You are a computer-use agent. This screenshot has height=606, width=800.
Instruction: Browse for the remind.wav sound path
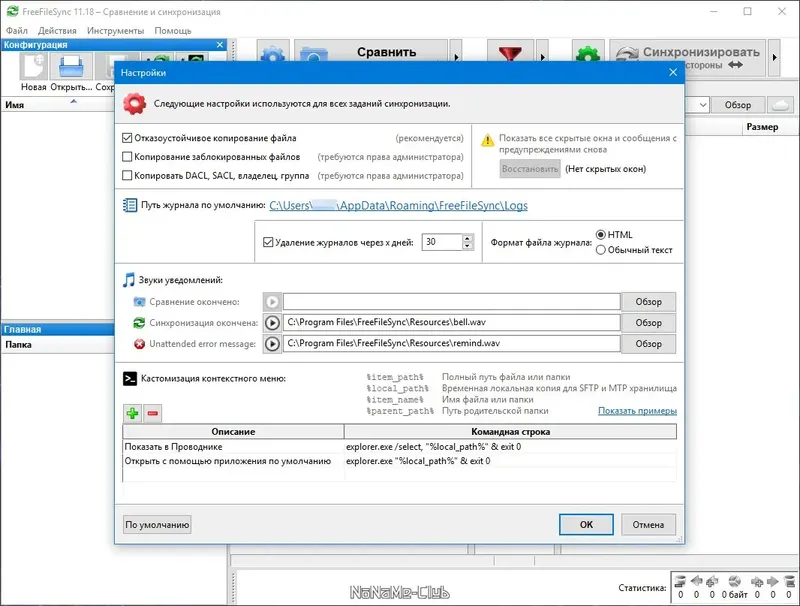coord(648,344)
